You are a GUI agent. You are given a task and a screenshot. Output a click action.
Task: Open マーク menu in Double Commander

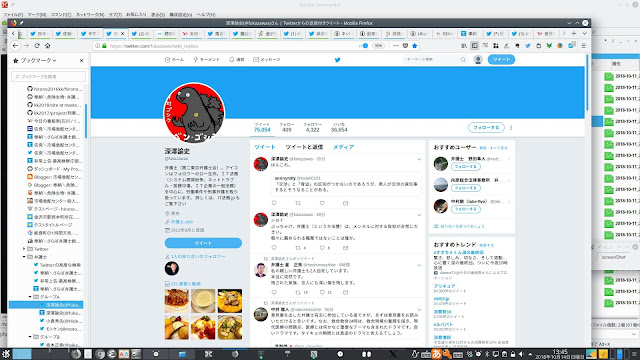tap(37, 15)
